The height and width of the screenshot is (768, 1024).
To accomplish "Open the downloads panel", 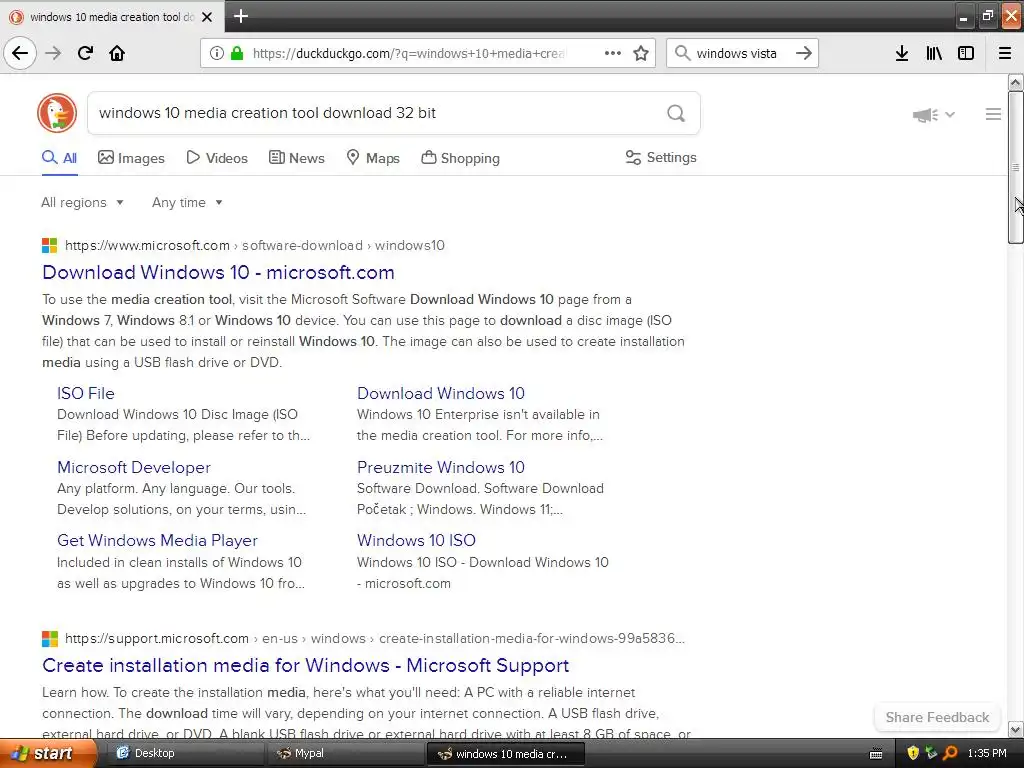I will coord(902,53).
